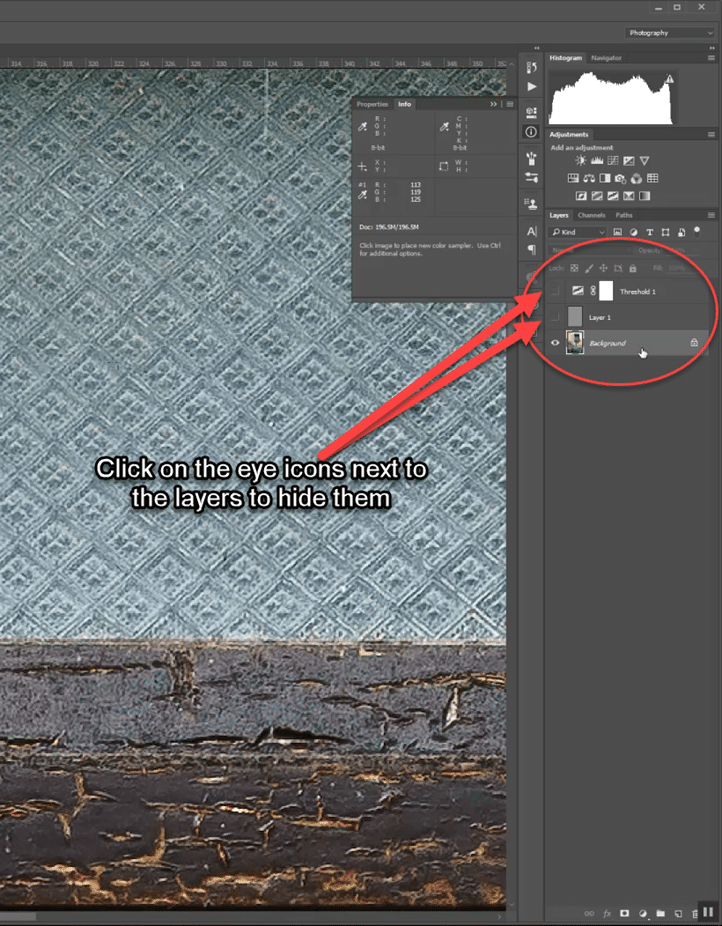Open the Adjustments panel menu
722x926 pixels.
(711, 135)
